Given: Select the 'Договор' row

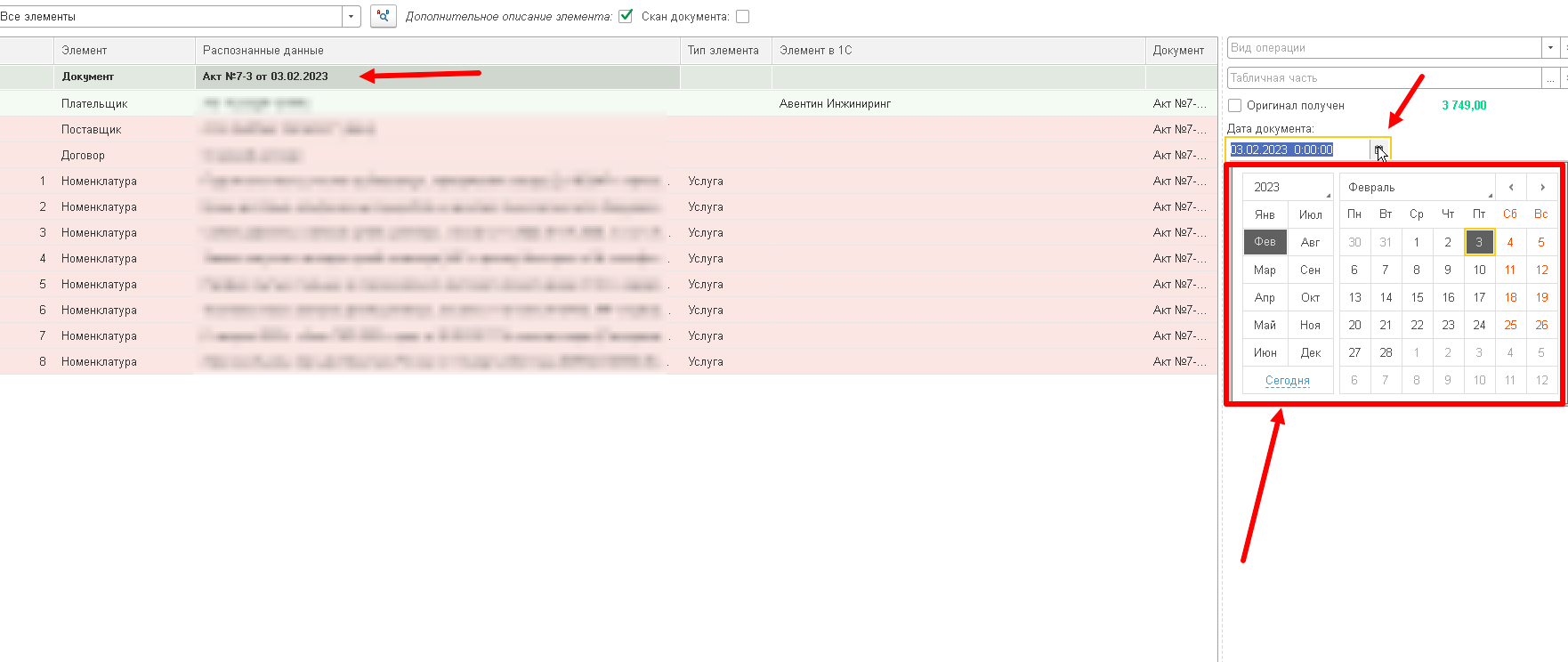Looking at the screenshot, I should tap(609, 155).
